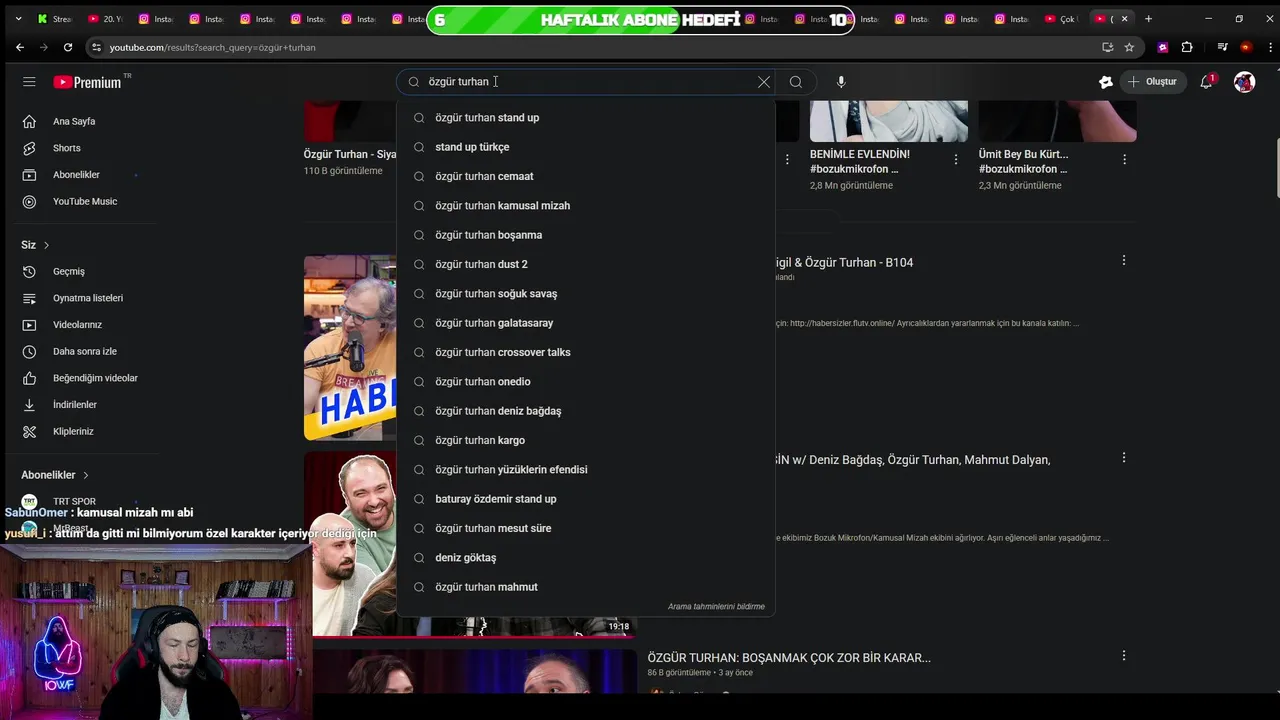Screen dimensions: 1280x720
Task: Bookmark this page with the star icon
Action: pyautogui.click(x=1129, y=47)
